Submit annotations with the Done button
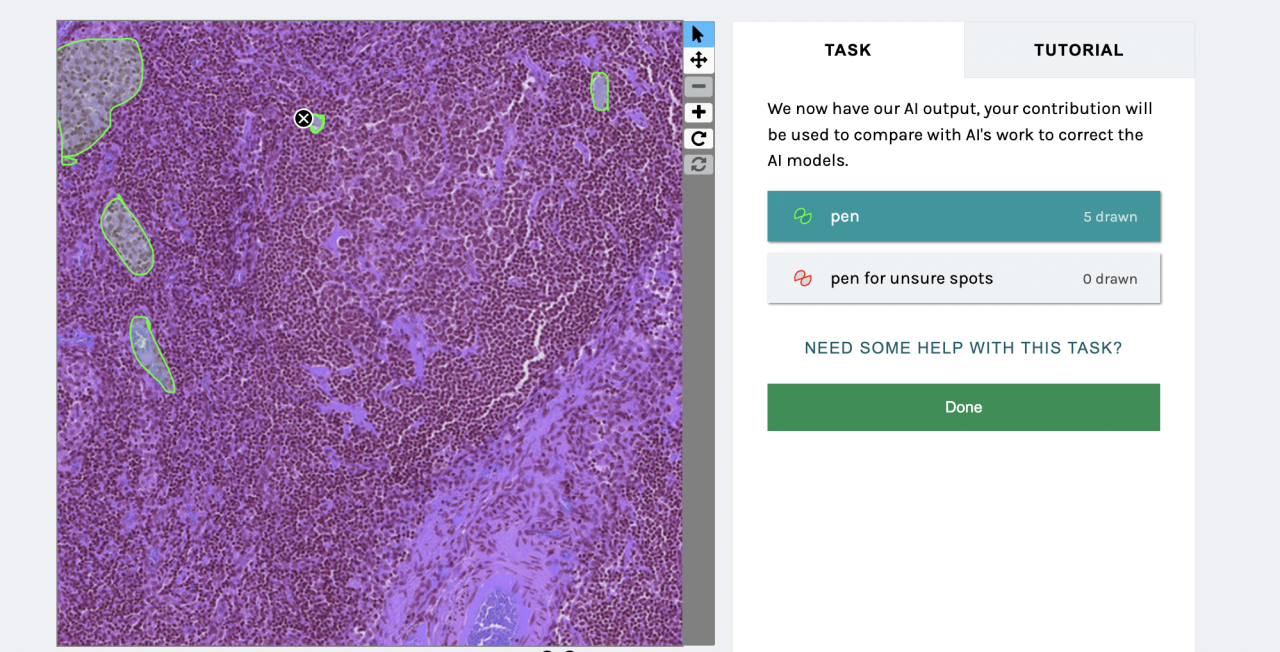This screenshot has width=1280, height=652. 964,407
